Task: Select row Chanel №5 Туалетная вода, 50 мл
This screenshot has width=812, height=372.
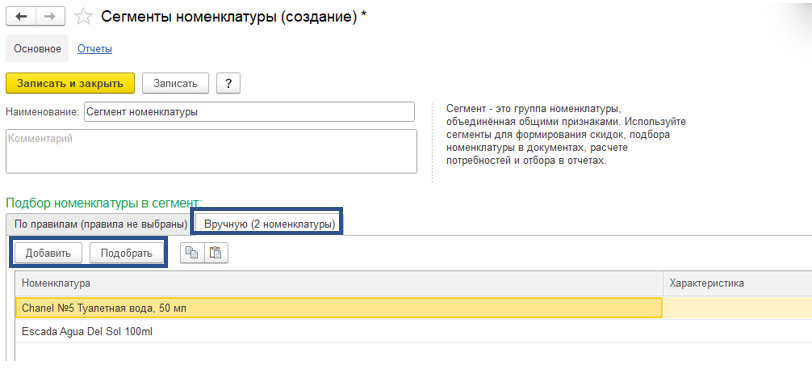Action: [x=339, y=308]
